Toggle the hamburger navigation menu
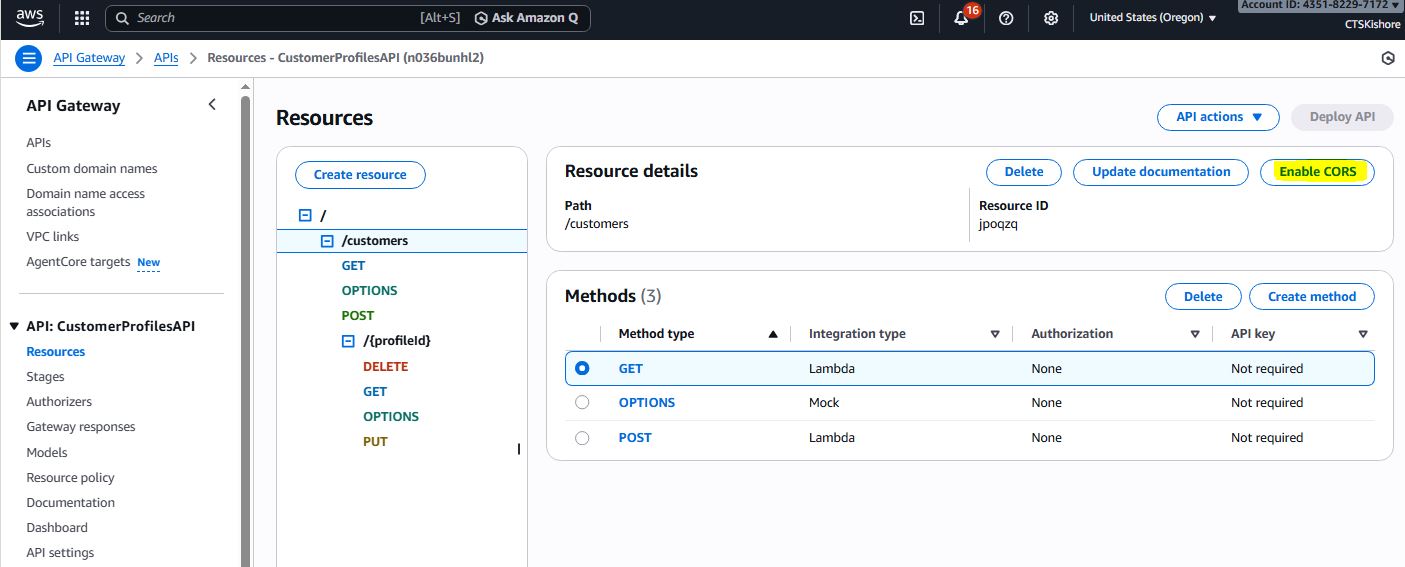This screenshot has width=1405, height=567. click(x=29, y=58)
